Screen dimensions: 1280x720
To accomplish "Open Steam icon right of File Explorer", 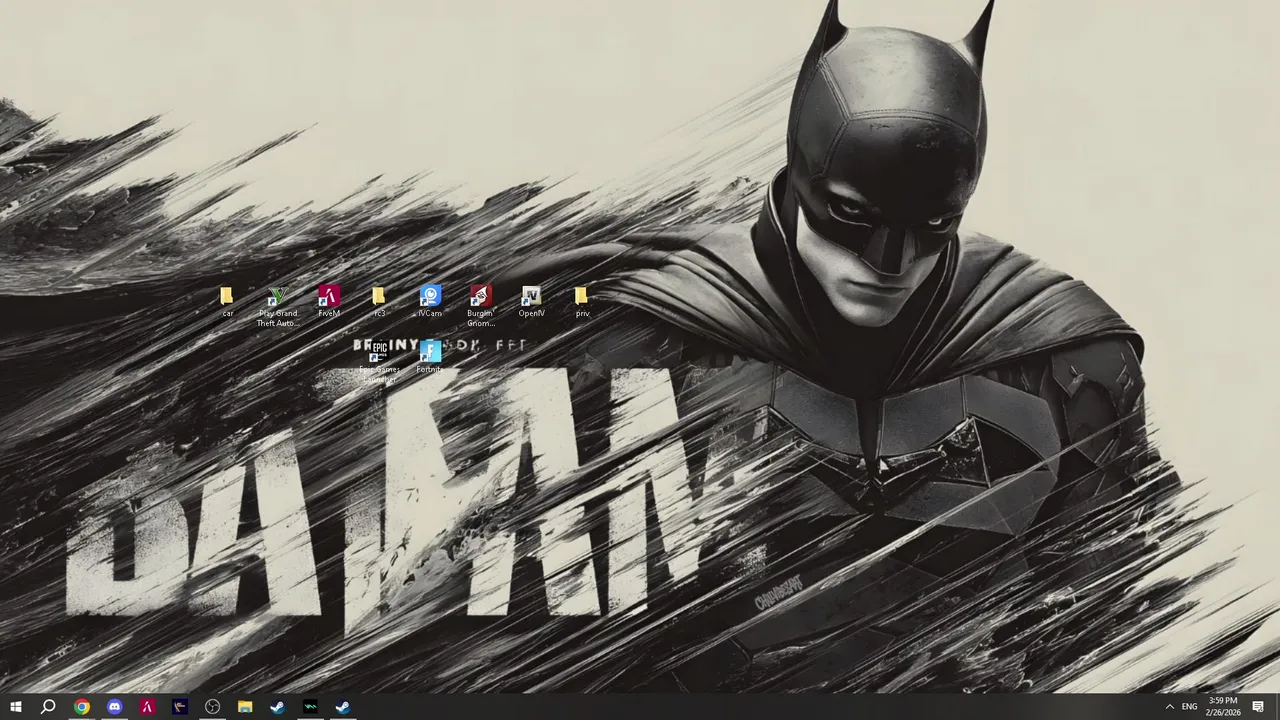I will pos(278,707).
